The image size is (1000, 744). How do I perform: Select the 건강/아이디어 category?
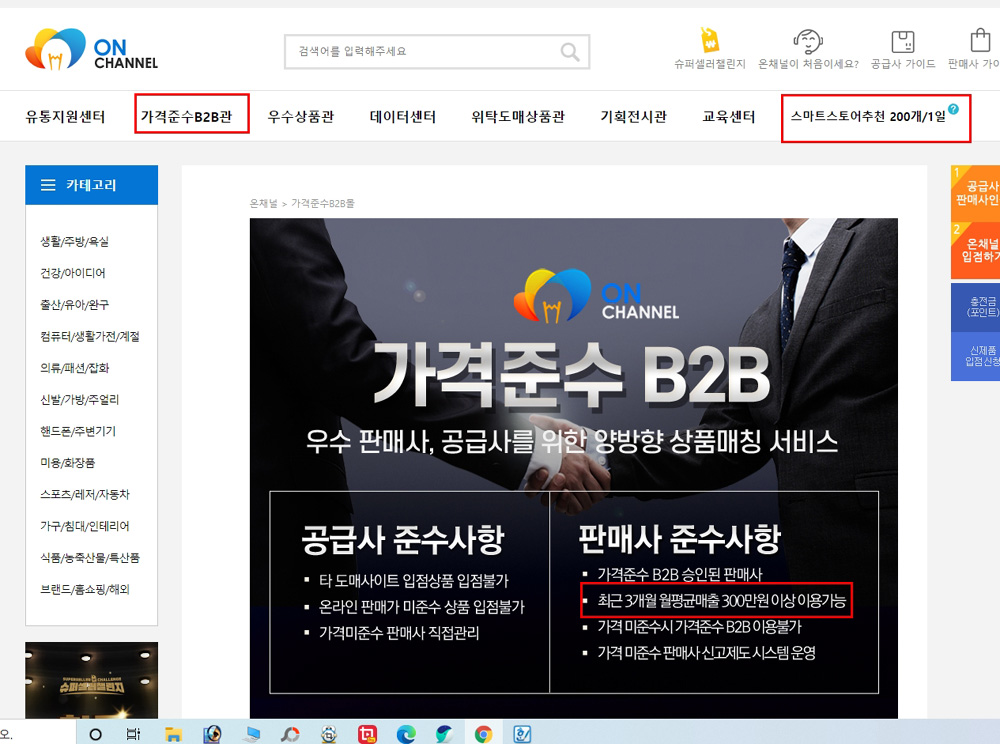pos(73,273)
